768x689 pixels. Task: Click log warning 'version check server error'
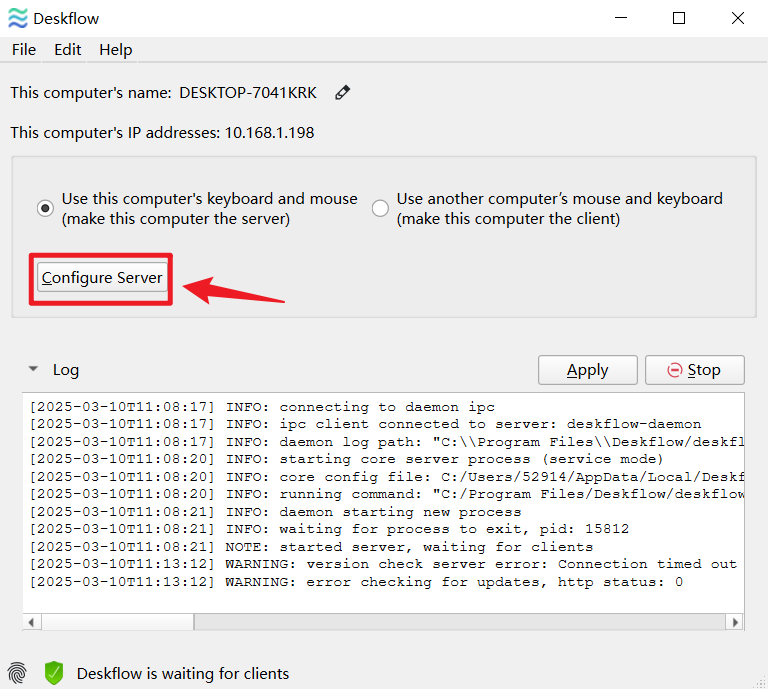click(x=383, y=564)
